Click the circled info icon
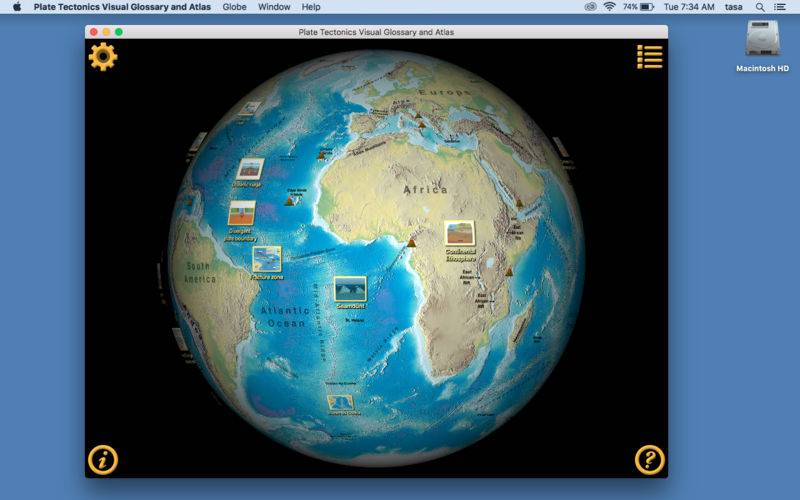Viewport: 800px width, 500px height. [103, 460]
